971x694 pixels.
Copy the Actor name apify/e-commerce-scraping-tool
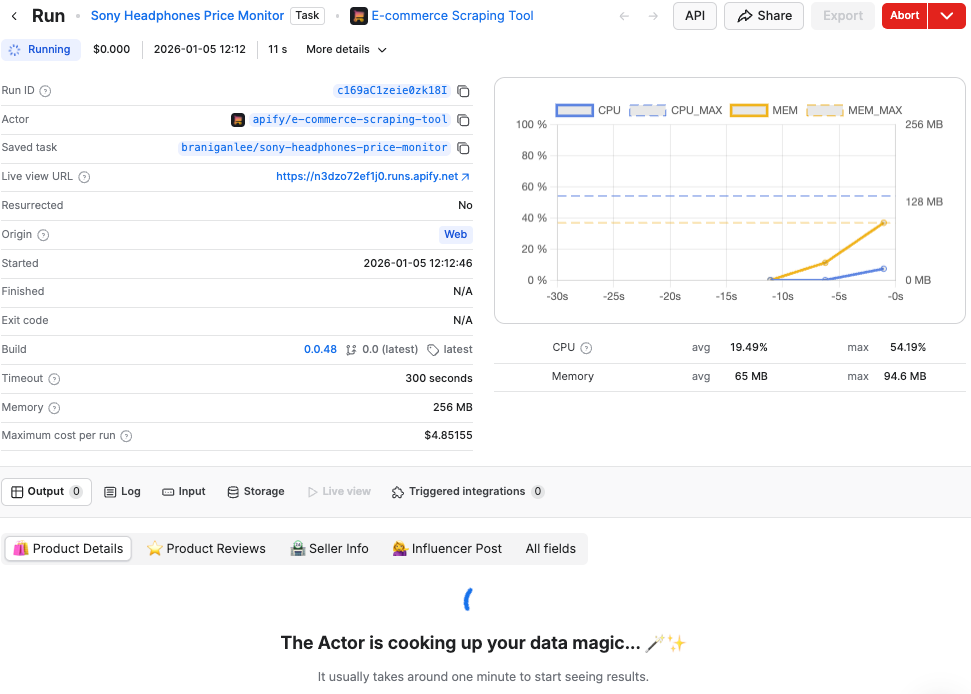(x=463, y=119)
